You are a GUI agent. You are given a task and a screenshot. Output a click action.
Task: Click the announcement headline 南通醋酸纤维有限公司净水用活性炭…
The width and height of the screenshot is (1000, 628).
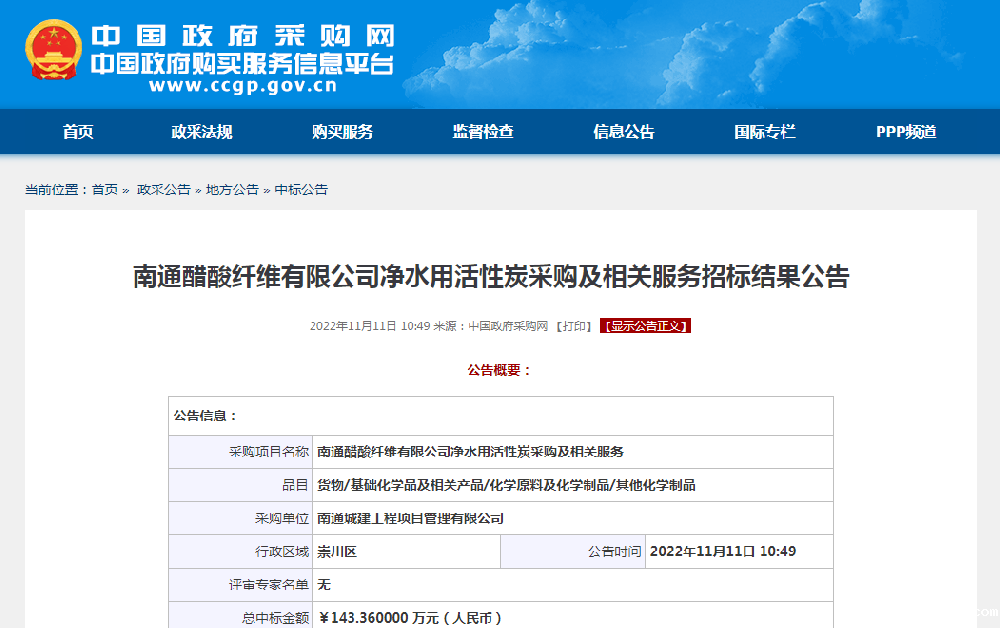point(491,277)
